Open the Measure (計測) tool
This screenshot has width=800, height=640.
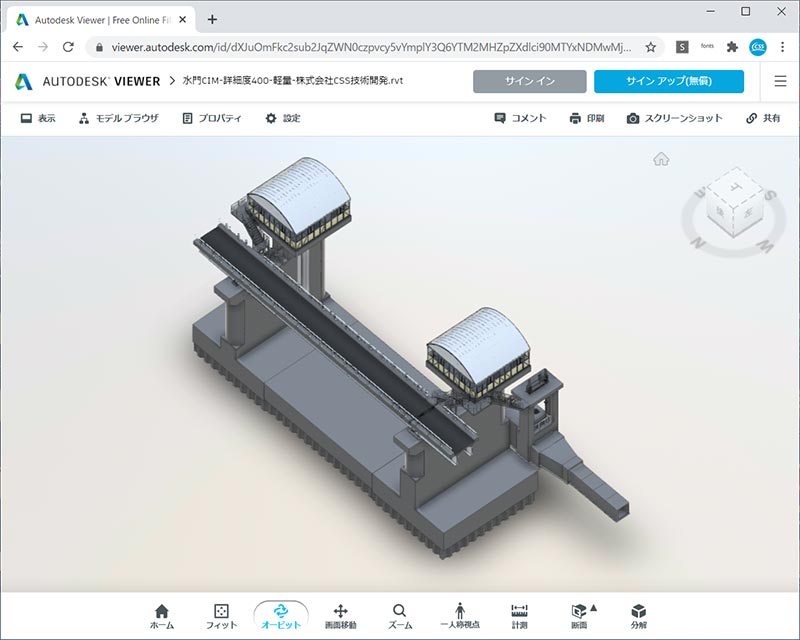(x=519, y=617)
